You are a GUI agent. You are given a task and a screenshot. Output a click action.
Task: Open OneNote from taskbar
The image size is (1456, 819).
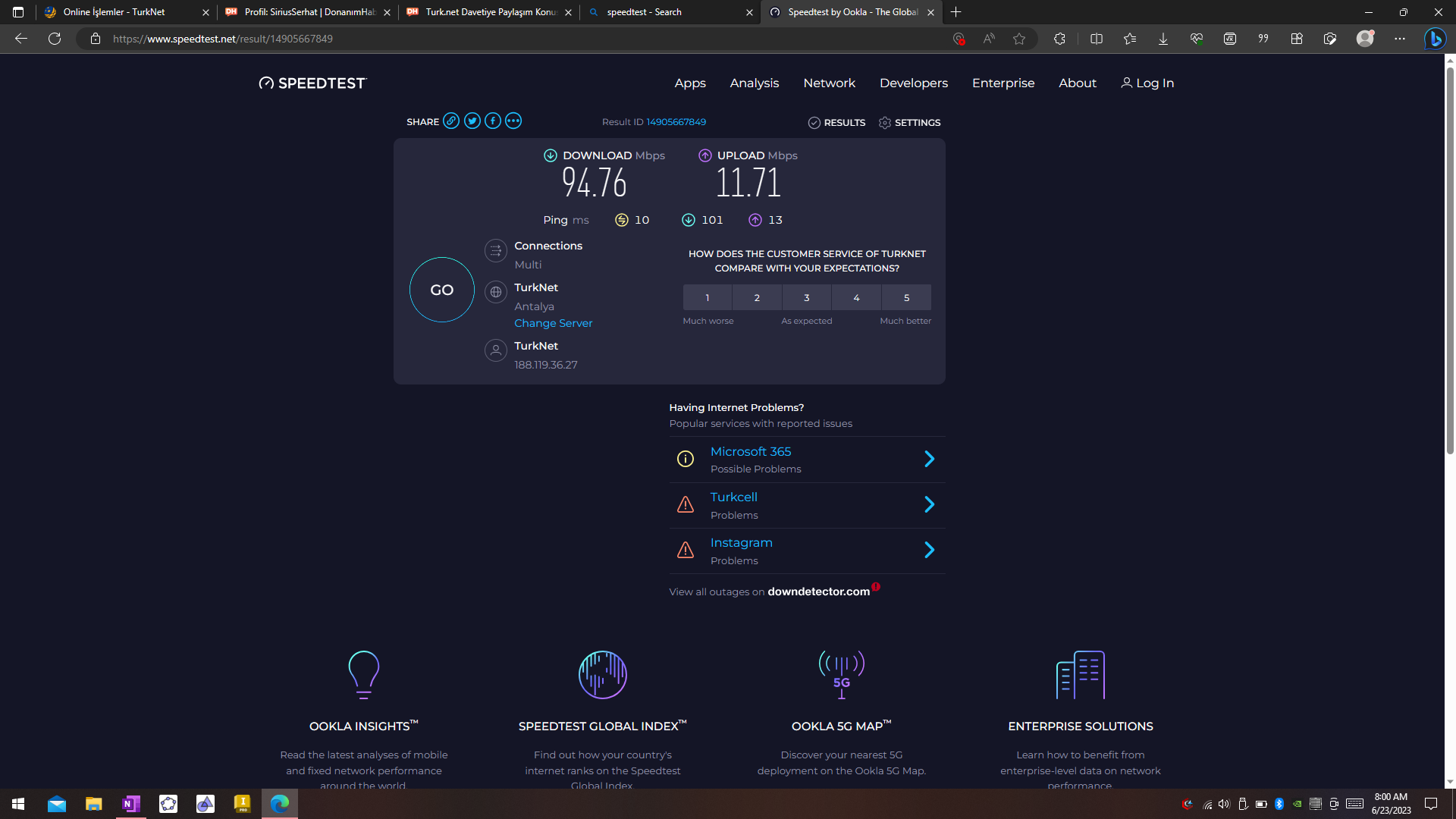pyautogui.click(x=131, y=804)
